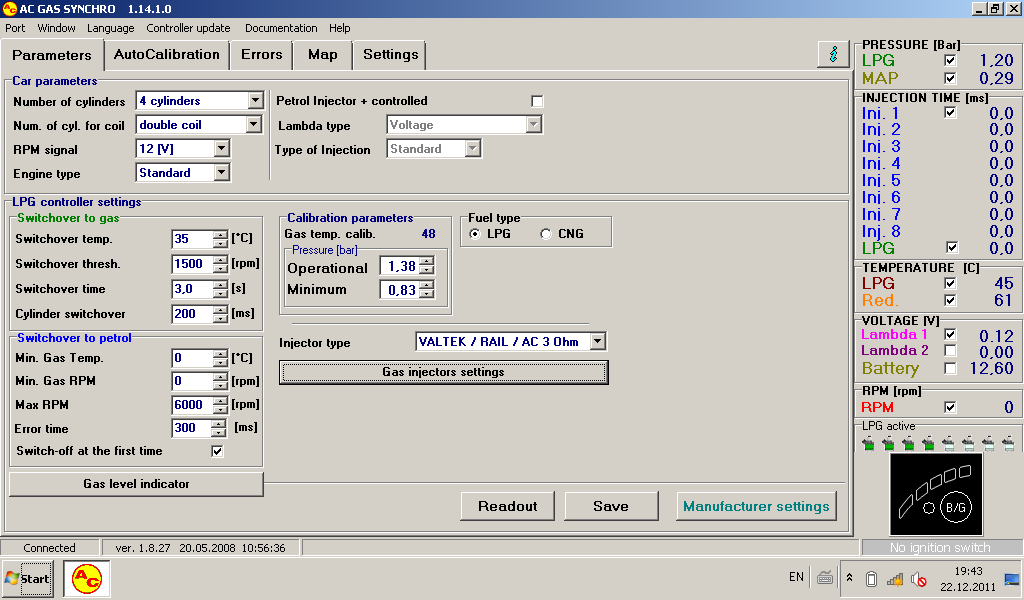
Task: Save the controller parameters
Action: [611, 506]
